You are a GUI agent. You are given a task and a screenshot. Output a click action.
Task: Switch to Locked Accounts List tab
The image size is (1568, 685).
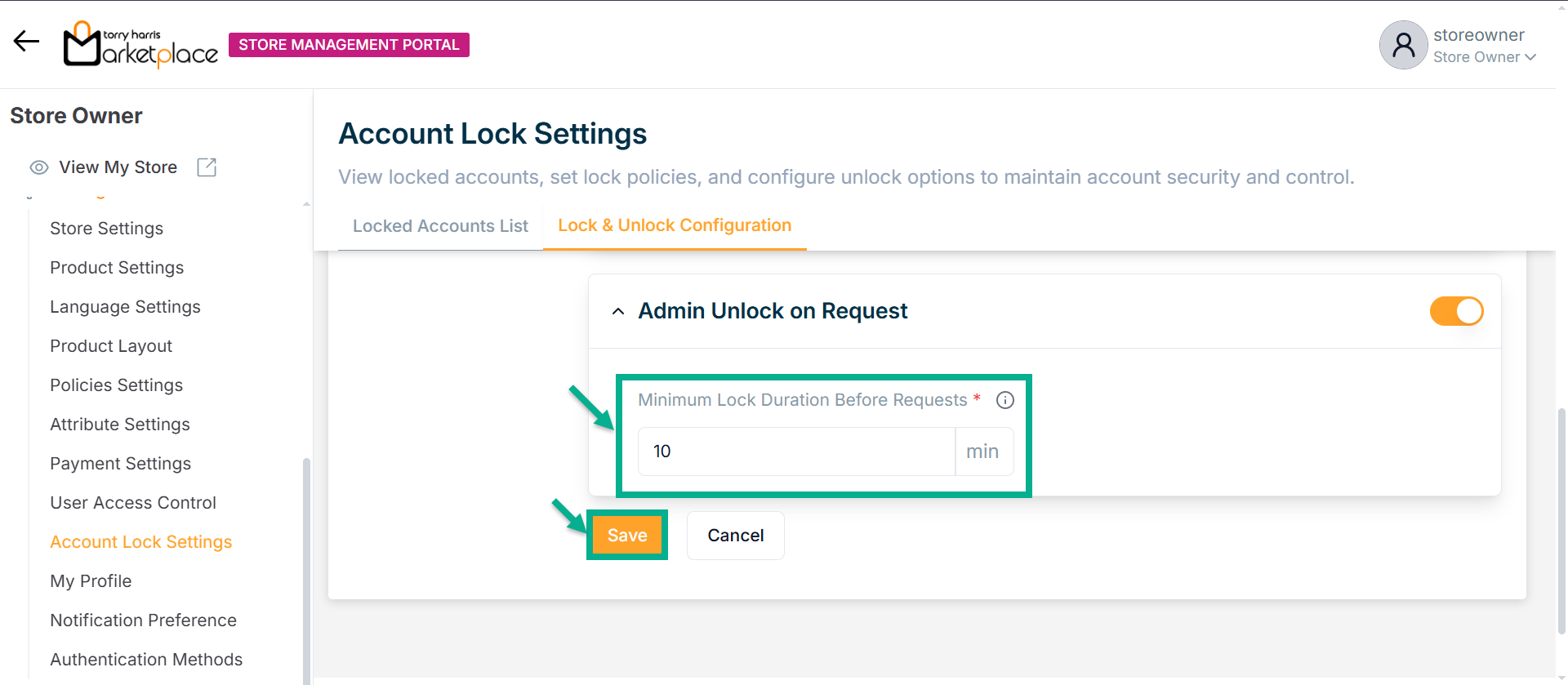tap(440, 226)
